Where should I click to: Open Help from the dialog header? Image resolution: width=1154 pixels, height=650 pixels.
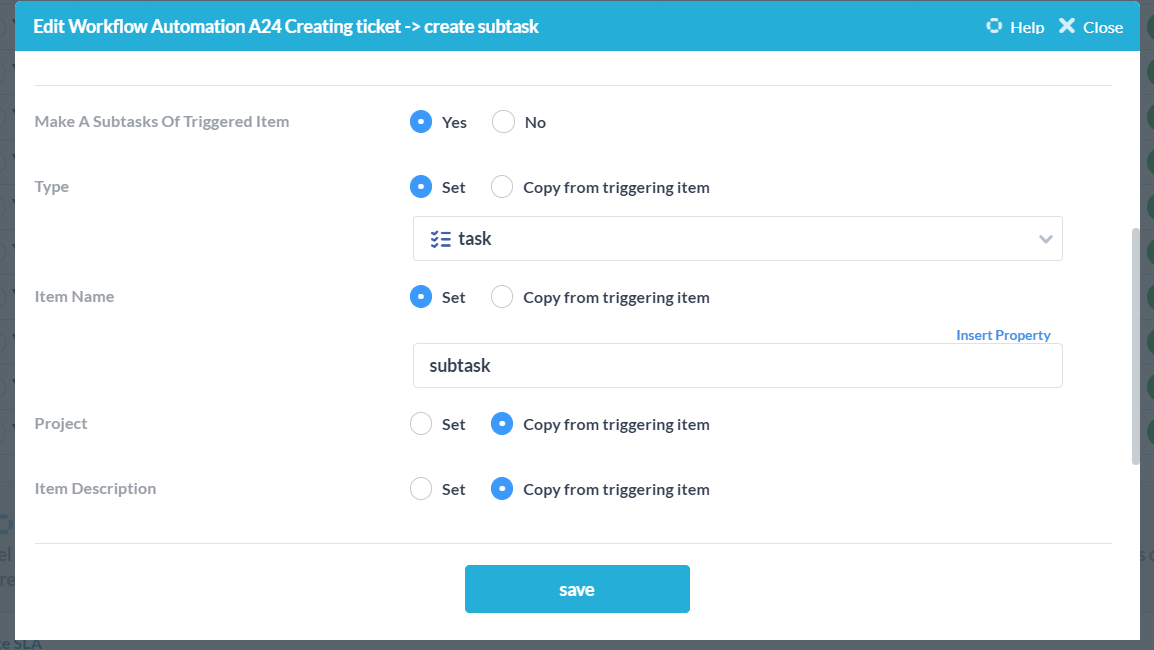click(1015, 26)
